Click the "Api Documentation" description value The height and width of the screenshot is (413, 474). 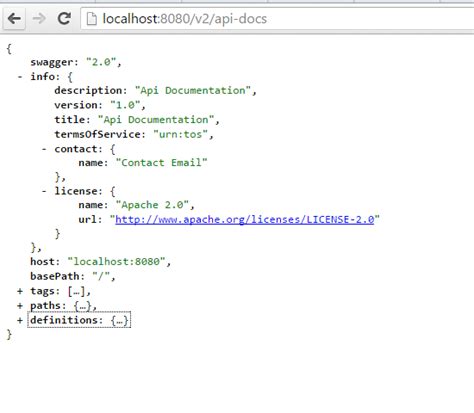click(x=193, y=90)
